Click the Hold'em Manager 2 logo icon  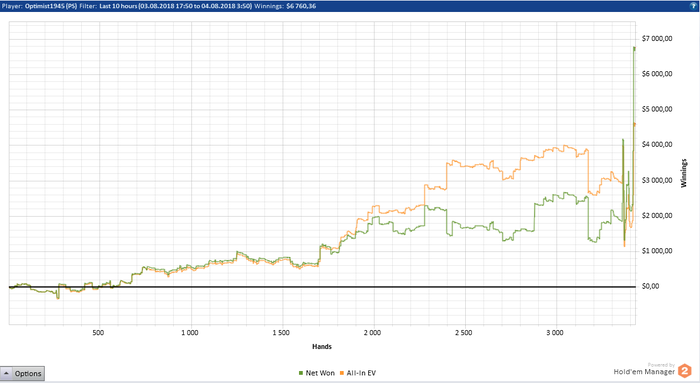pyautogui.click(x=685, y=371)
